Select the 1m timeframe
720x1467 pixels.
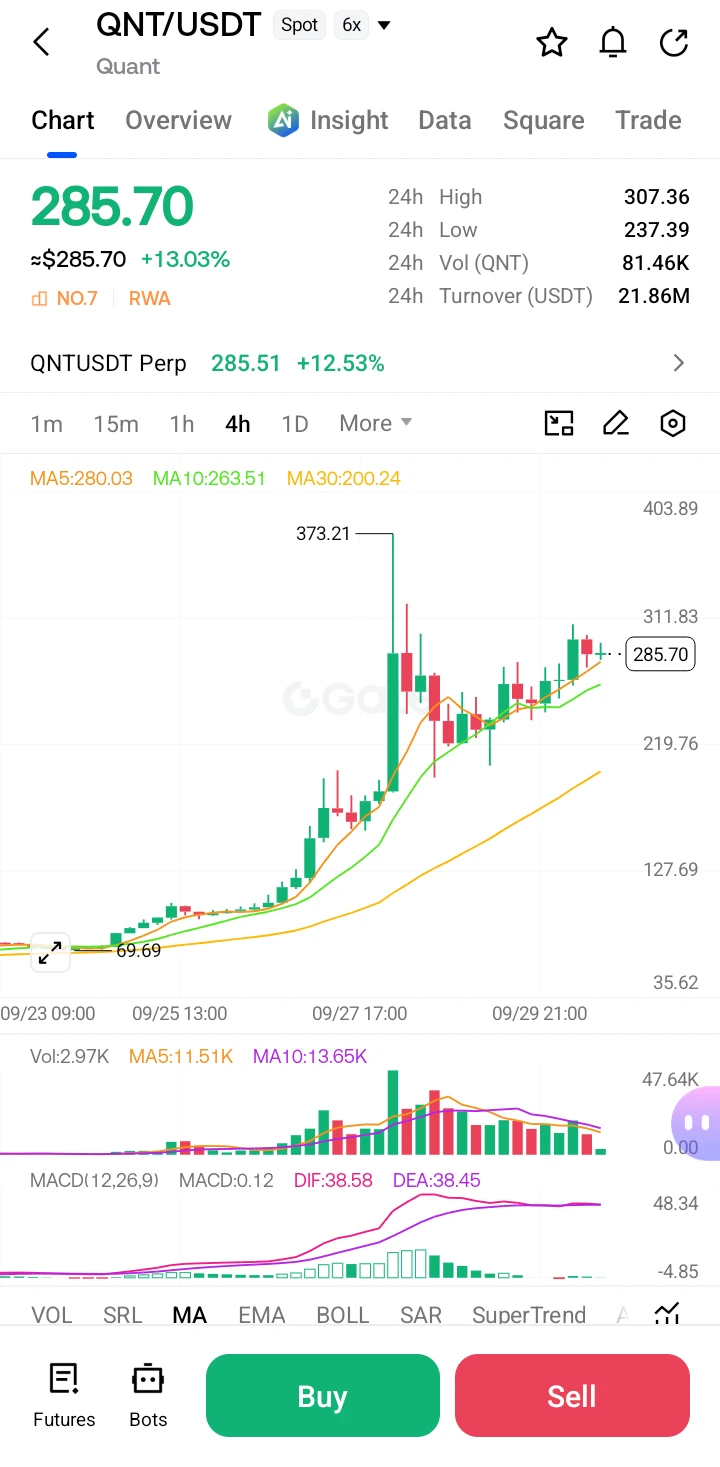[x=47, y=424]
